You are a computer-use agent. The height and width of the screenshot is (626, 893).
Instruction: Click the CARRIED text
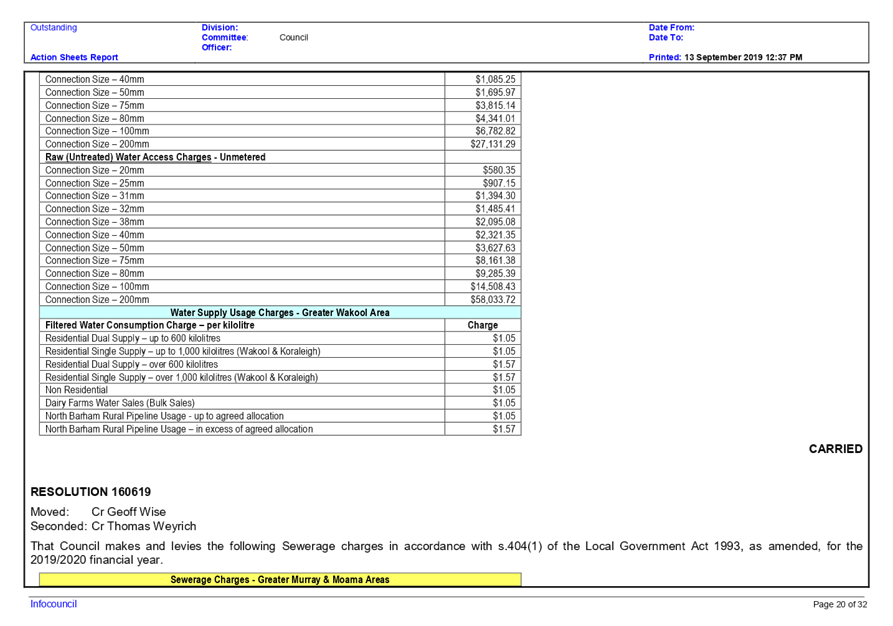835,449
